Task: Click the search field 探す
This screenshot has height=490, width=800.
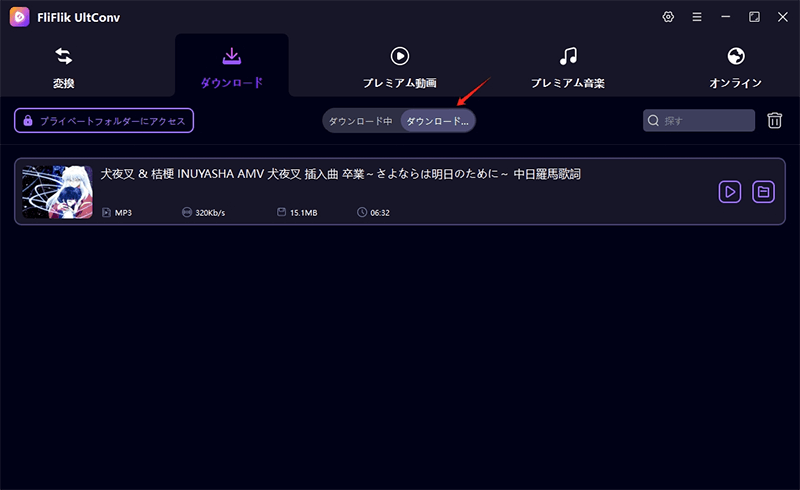Action: pyautogui.click(x=699, y=120)
